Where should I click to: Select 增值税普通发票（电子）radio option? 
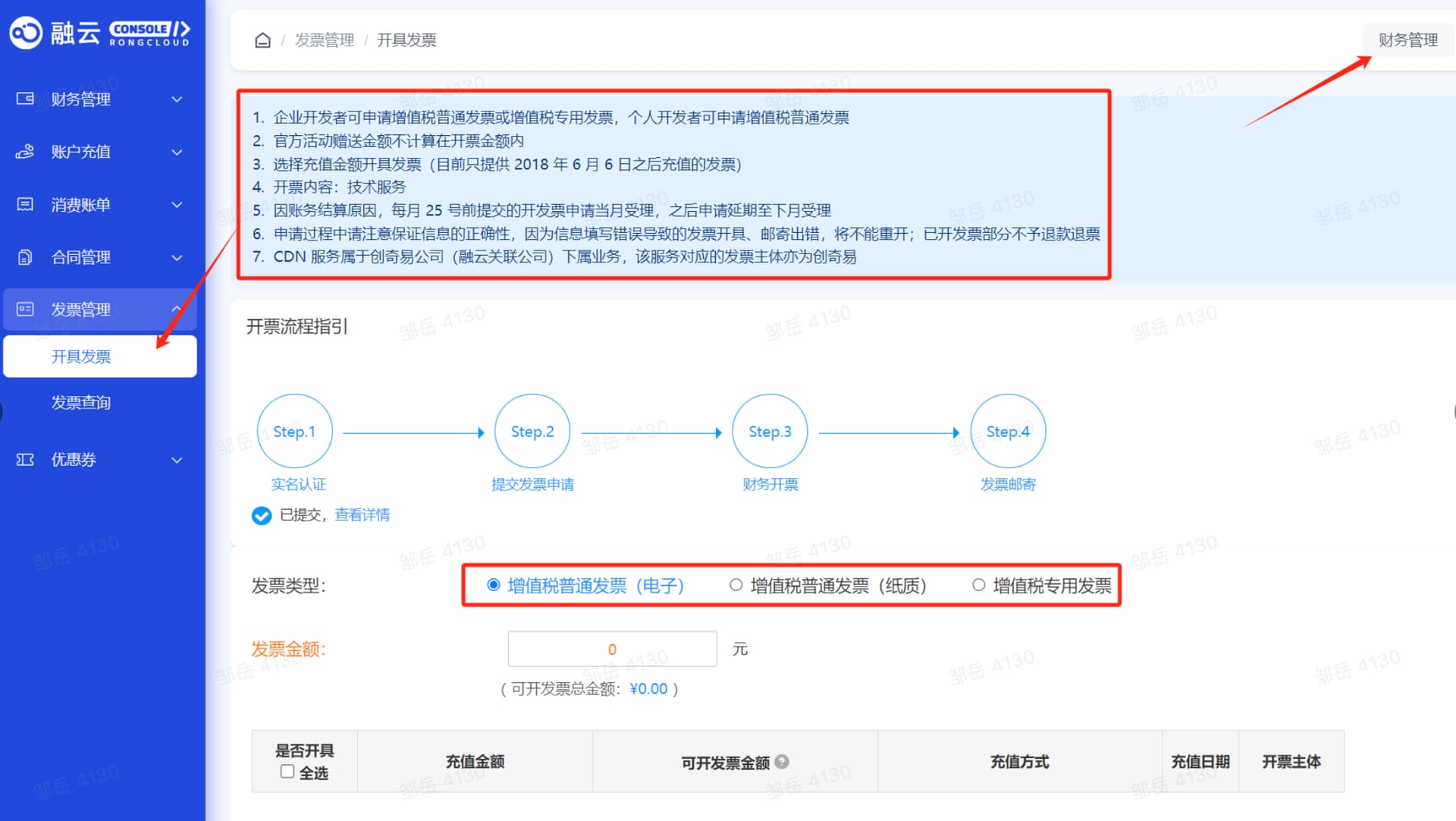(494, 585)
